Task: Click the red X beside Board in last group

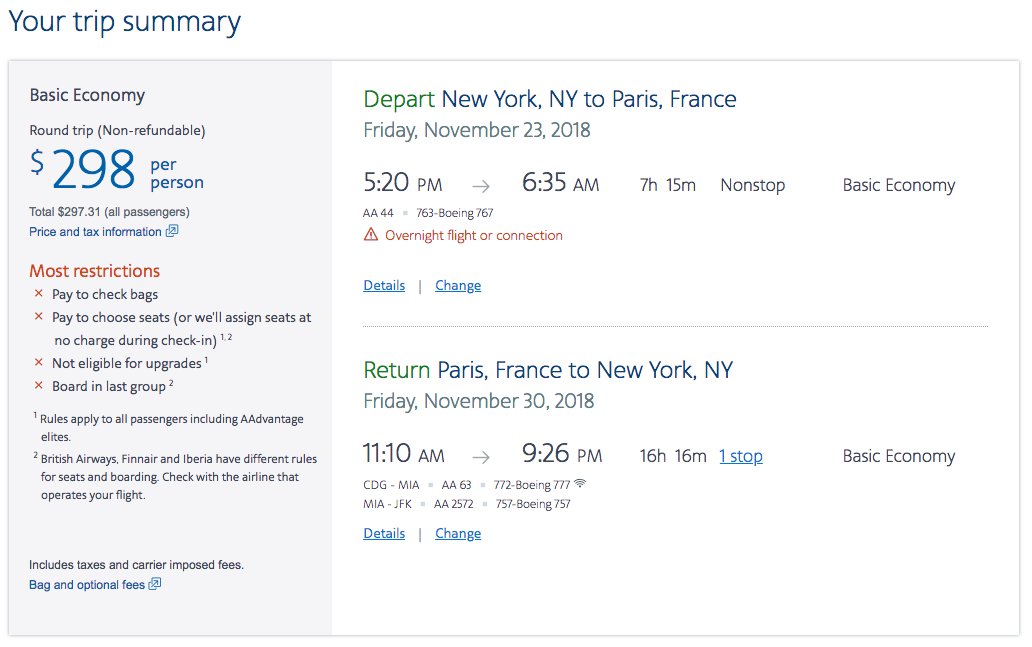Action: coord(39,386)
